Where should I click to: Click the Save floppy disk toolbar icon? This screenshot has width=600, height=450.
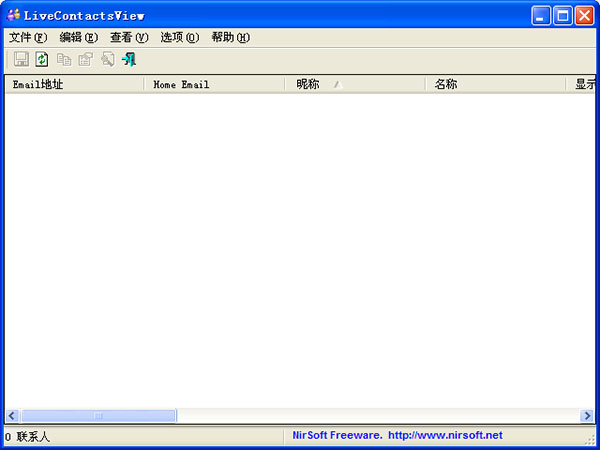(x=21, y=59)
